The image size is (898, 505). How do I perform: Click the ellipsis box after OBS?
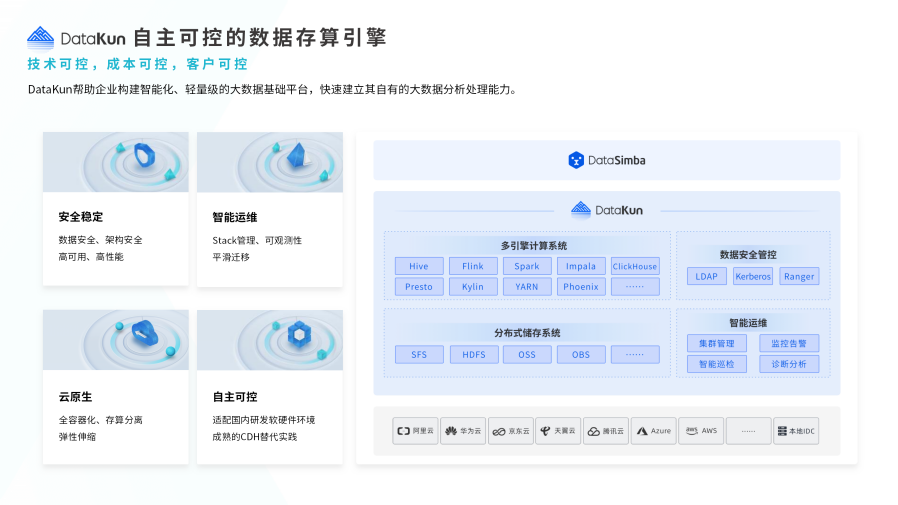point(635,354)
